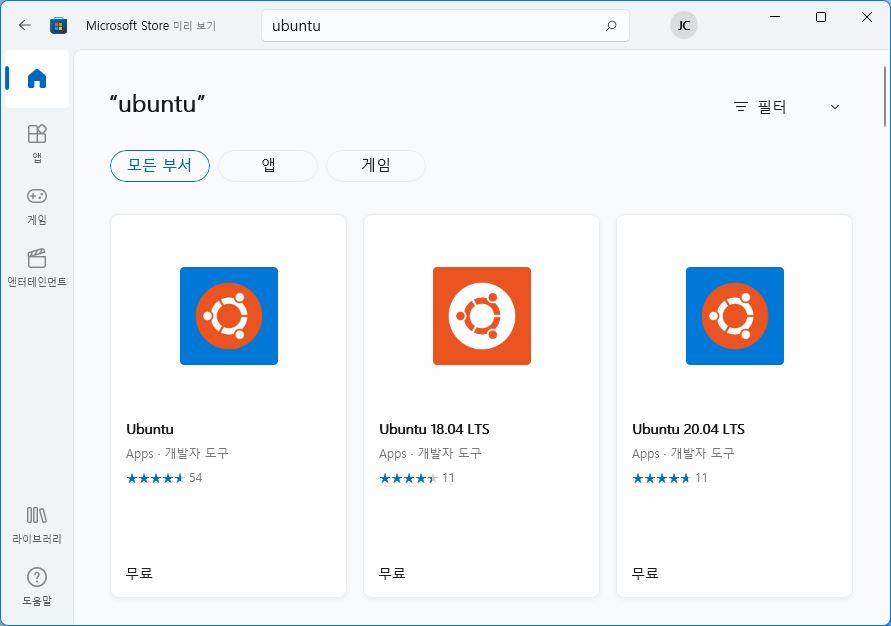This screenshot has height=626, width=891.
Task: Go back with the arrow icon
Action: pyautogui.click(x=24, y=26)
